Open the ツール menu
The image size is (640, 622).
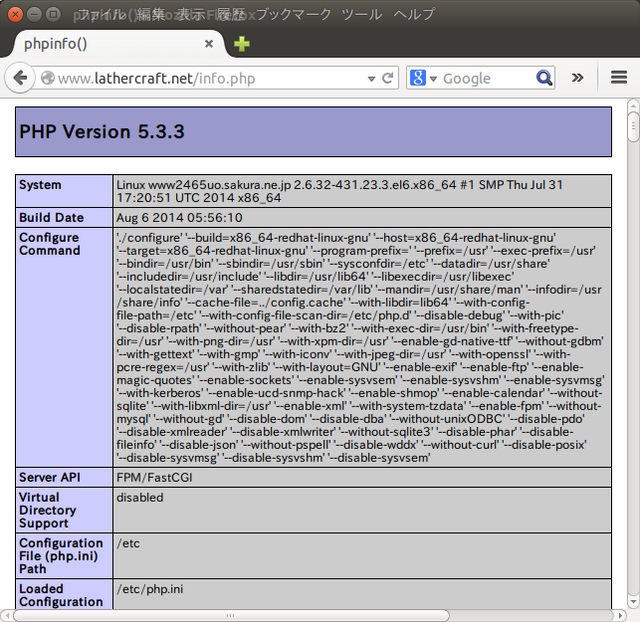pyautogui.click(x=362, y=14)
